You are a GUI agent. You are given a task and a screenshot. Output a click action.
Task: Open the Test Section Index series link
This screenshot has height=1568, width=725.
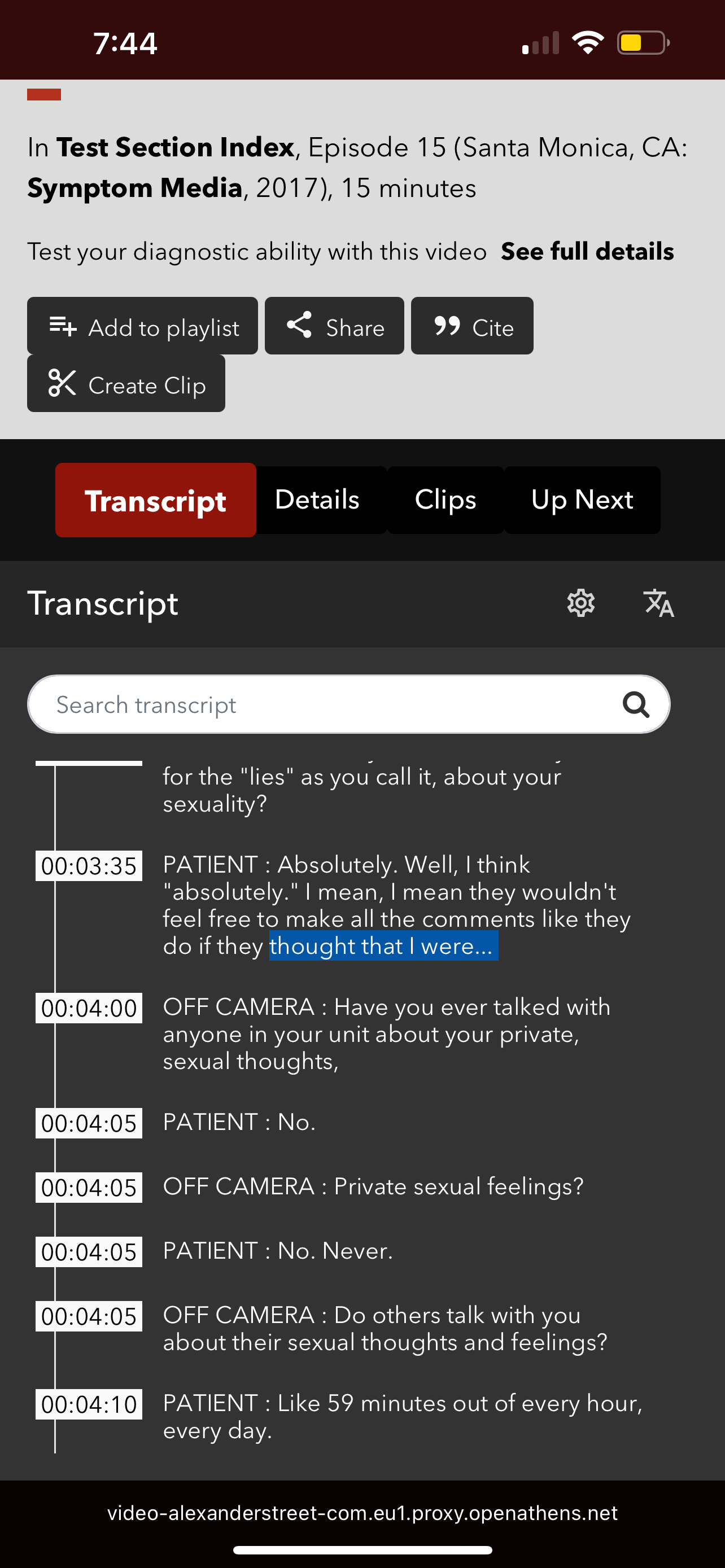tap(175, 148)
